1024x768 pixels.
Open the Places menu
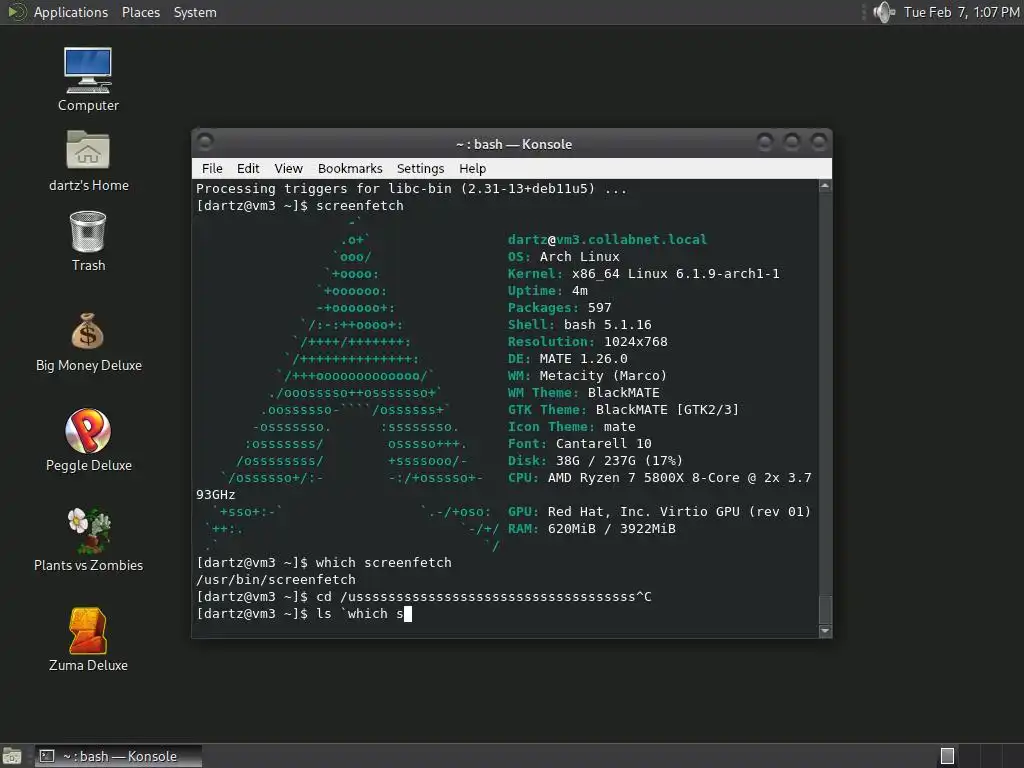141,12
